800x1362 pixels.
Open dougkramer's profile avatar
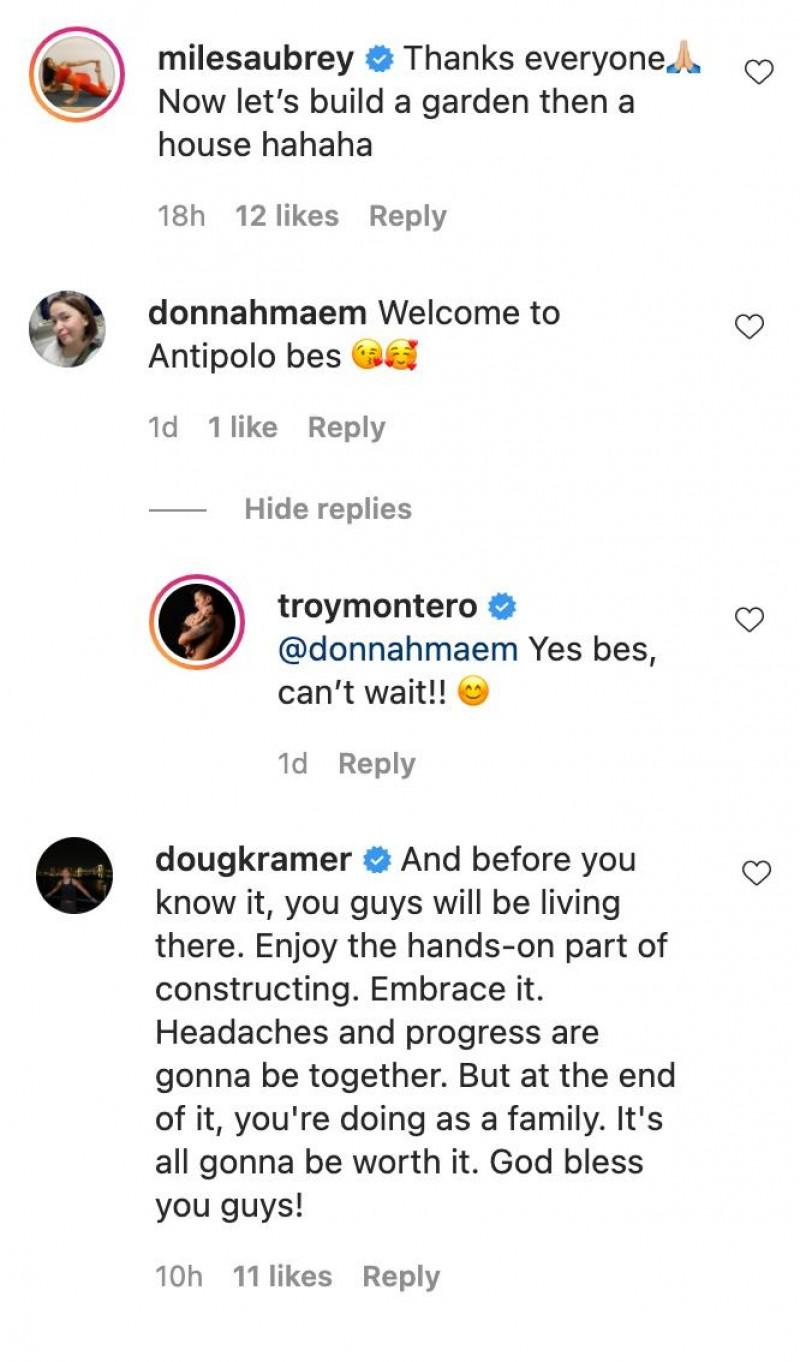pyautogui.click(x=75, y=875)
